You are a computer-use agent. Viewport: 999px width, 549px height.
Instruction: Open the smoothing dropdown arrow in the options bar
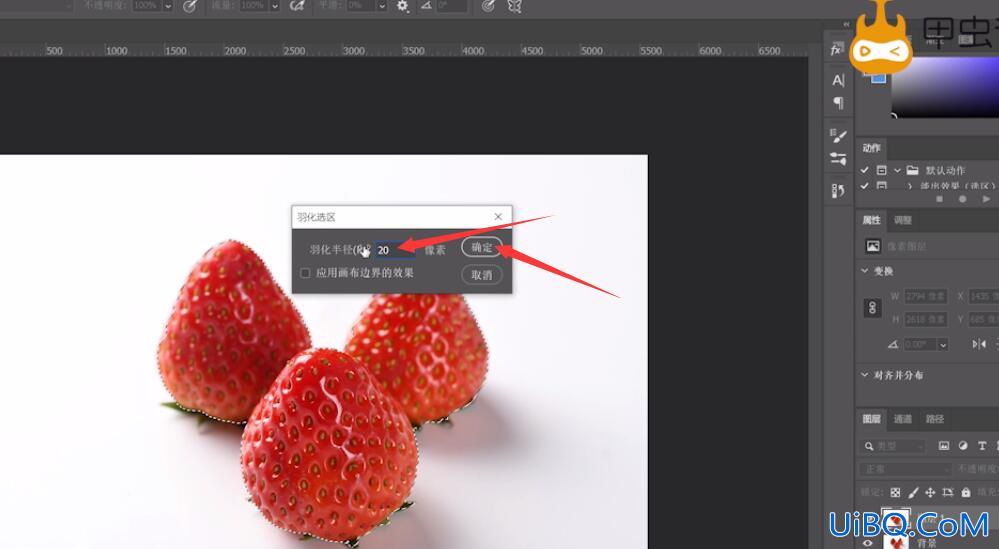[382, 6]
